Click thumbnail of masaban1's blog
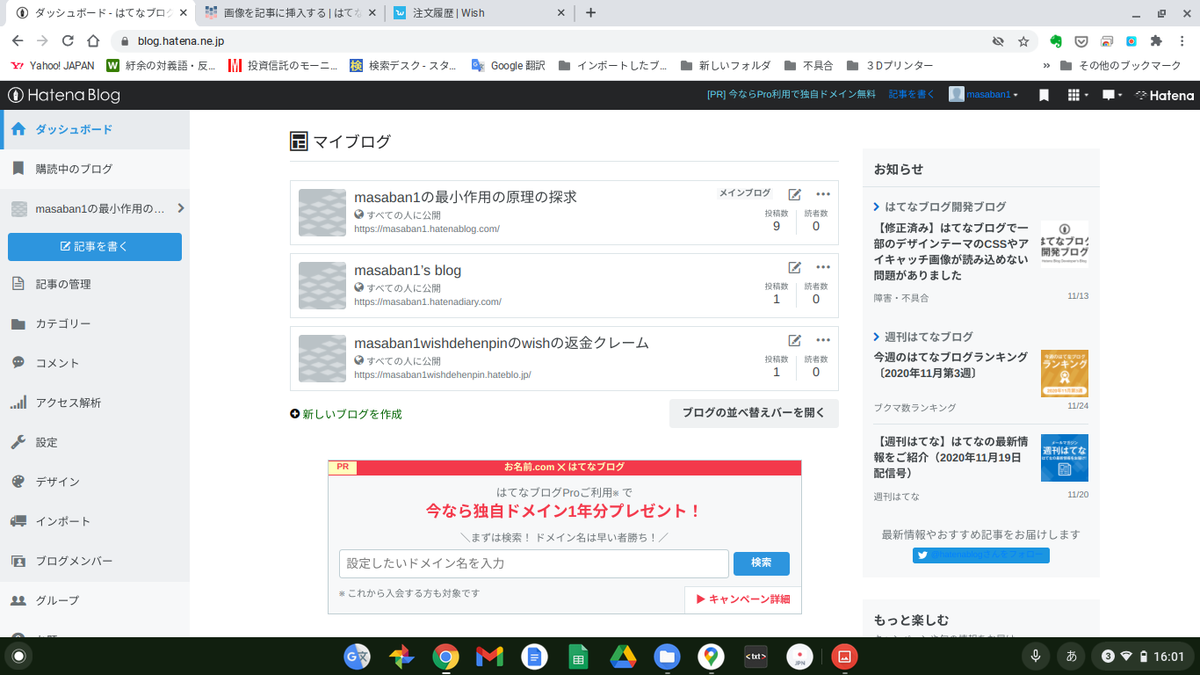 coord(322,285)
